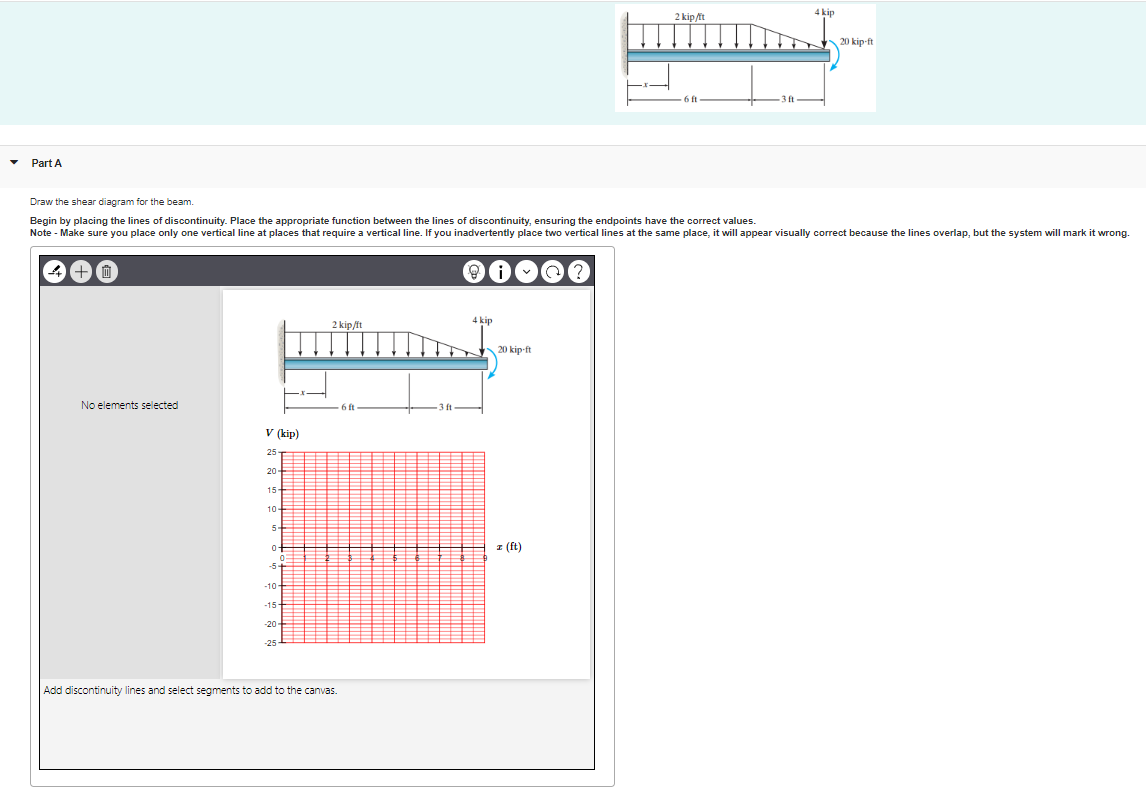Collapse the Part A section triangle

(x=12, y=162)
